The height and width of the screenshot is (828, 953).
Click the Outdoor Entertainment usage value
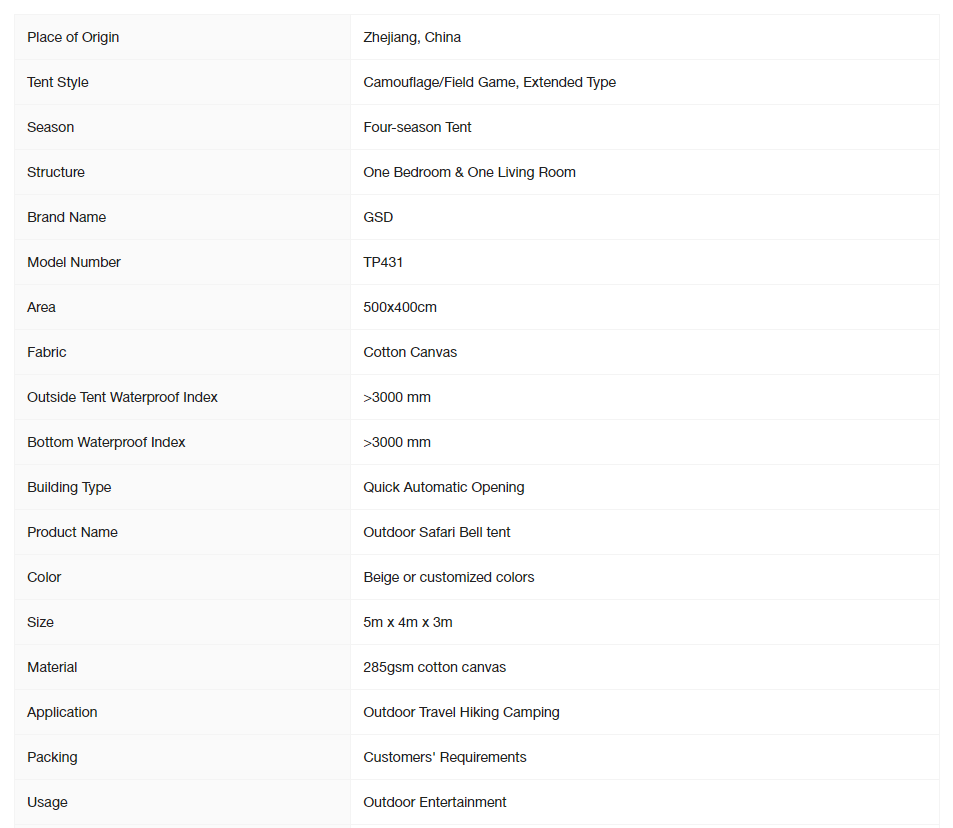(x=435, y=802)
